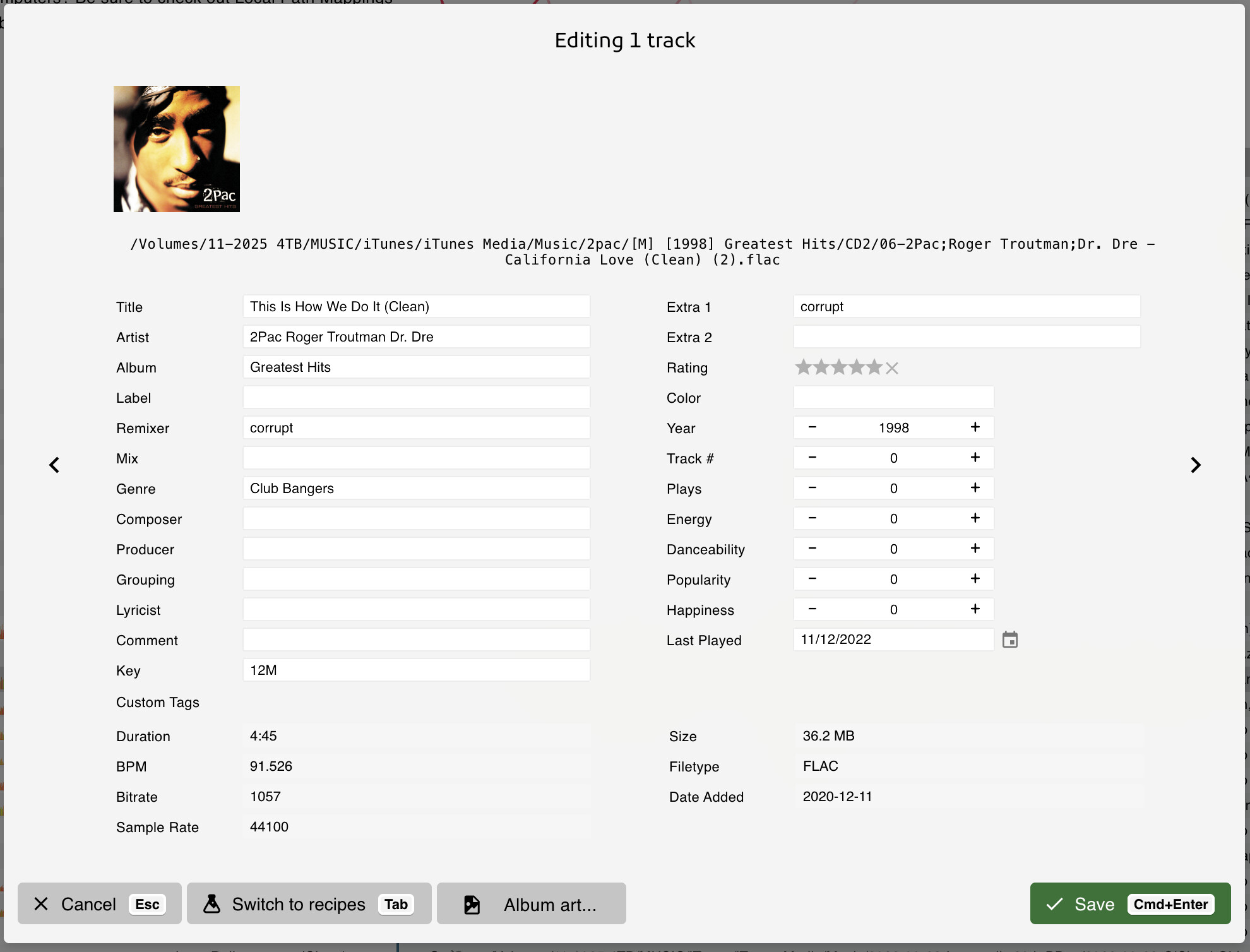Viewport: 1250px width, 952px height.
Task: Go to the previous track arrow
Action: click(x=54, y=465)
